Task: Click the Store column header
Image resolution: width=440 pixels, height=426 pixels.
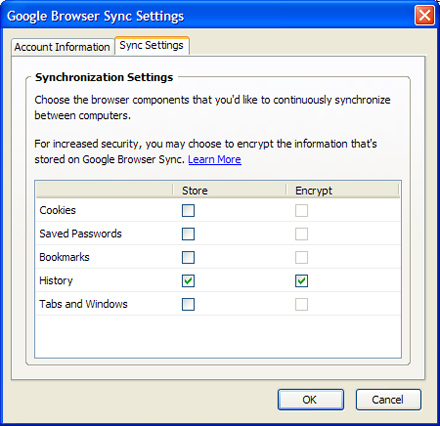Action: coord(229,190)
